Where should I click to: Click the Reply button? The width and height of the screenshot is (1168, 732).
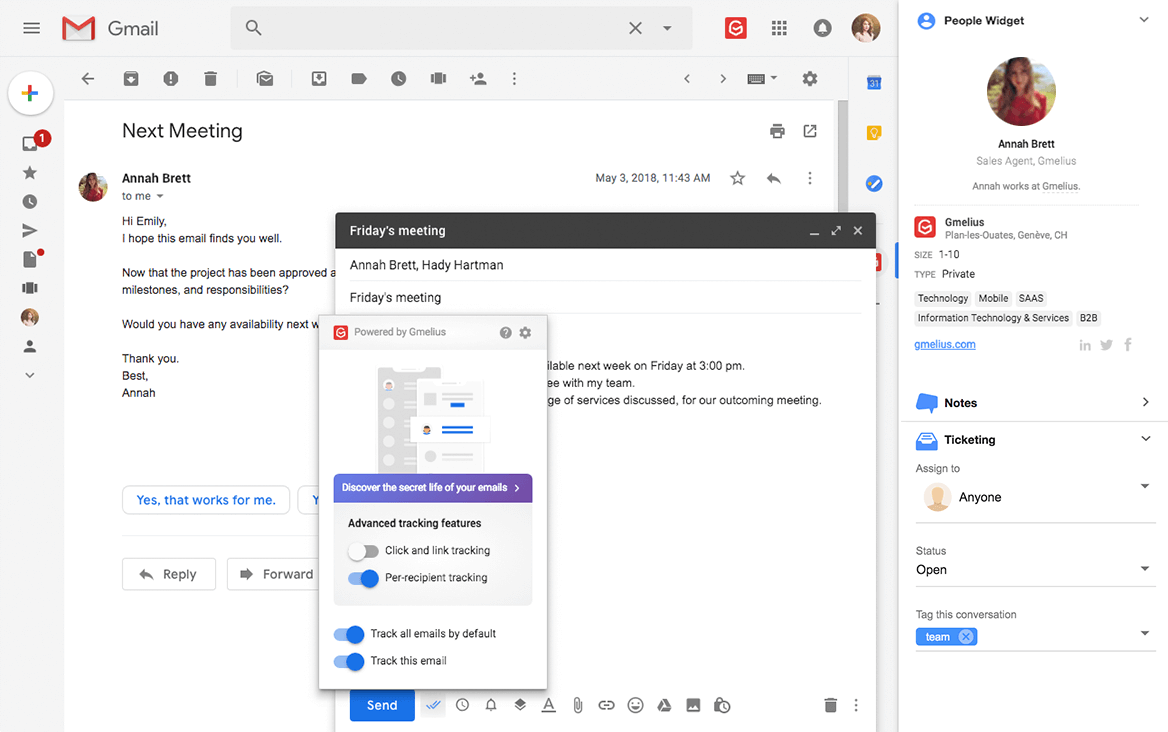coord(169,574)
